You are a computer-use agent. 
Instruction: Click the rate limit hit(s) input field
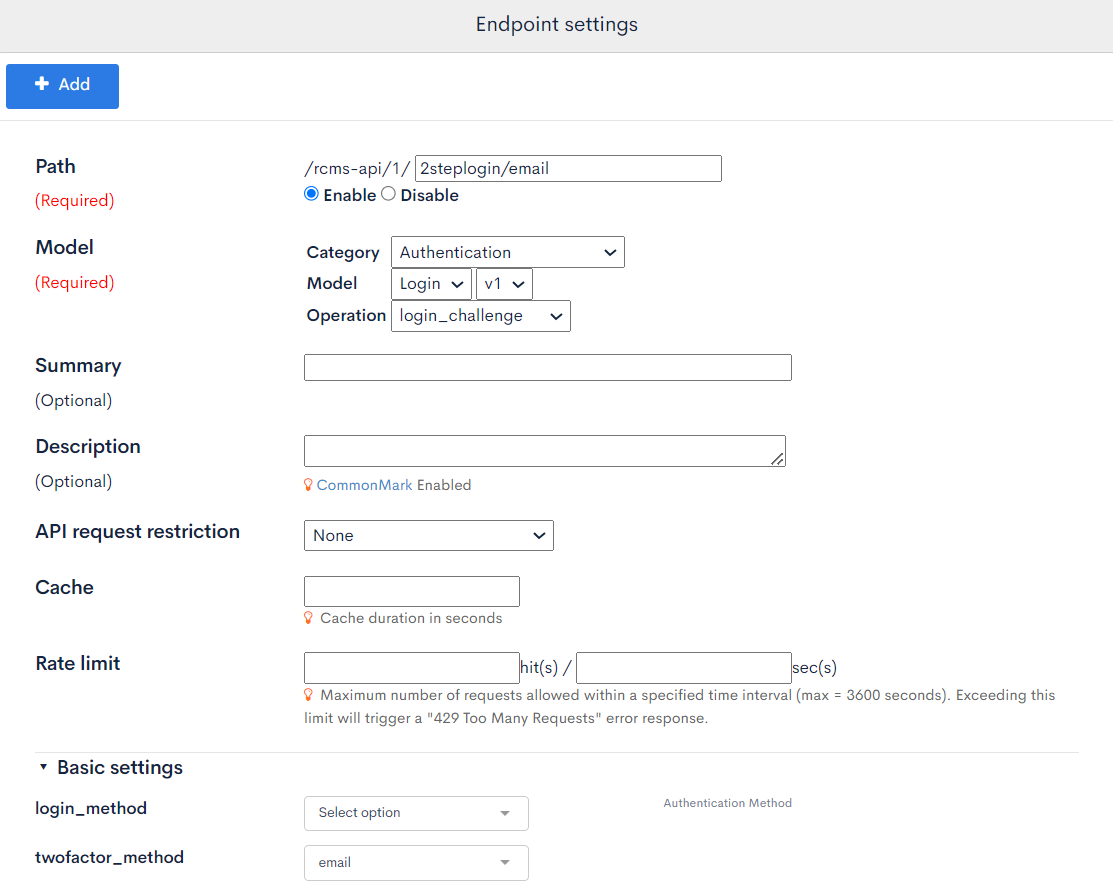411,667
